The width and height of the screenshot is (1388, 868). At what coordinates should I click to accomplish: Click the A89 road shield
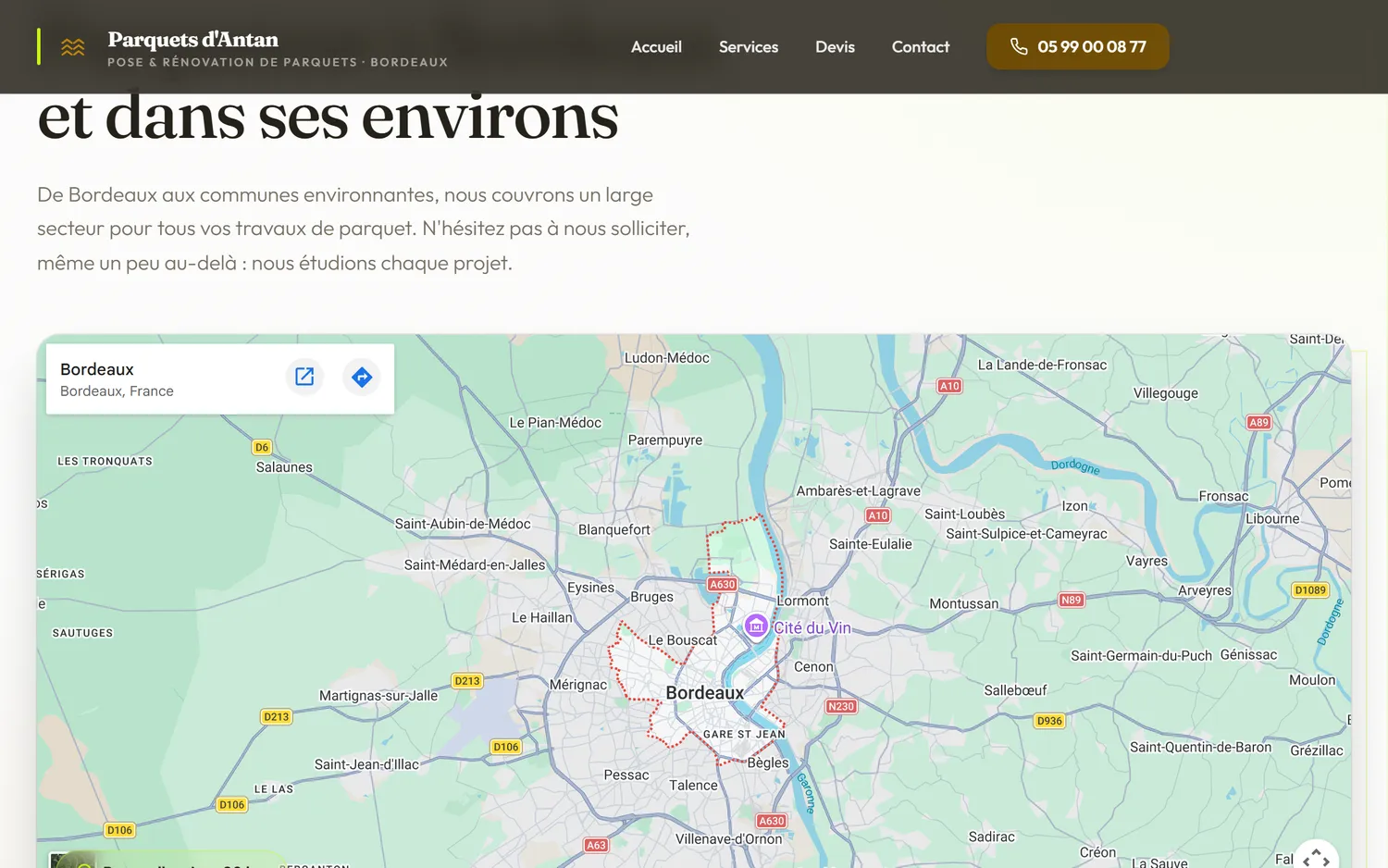(1258, 423)
